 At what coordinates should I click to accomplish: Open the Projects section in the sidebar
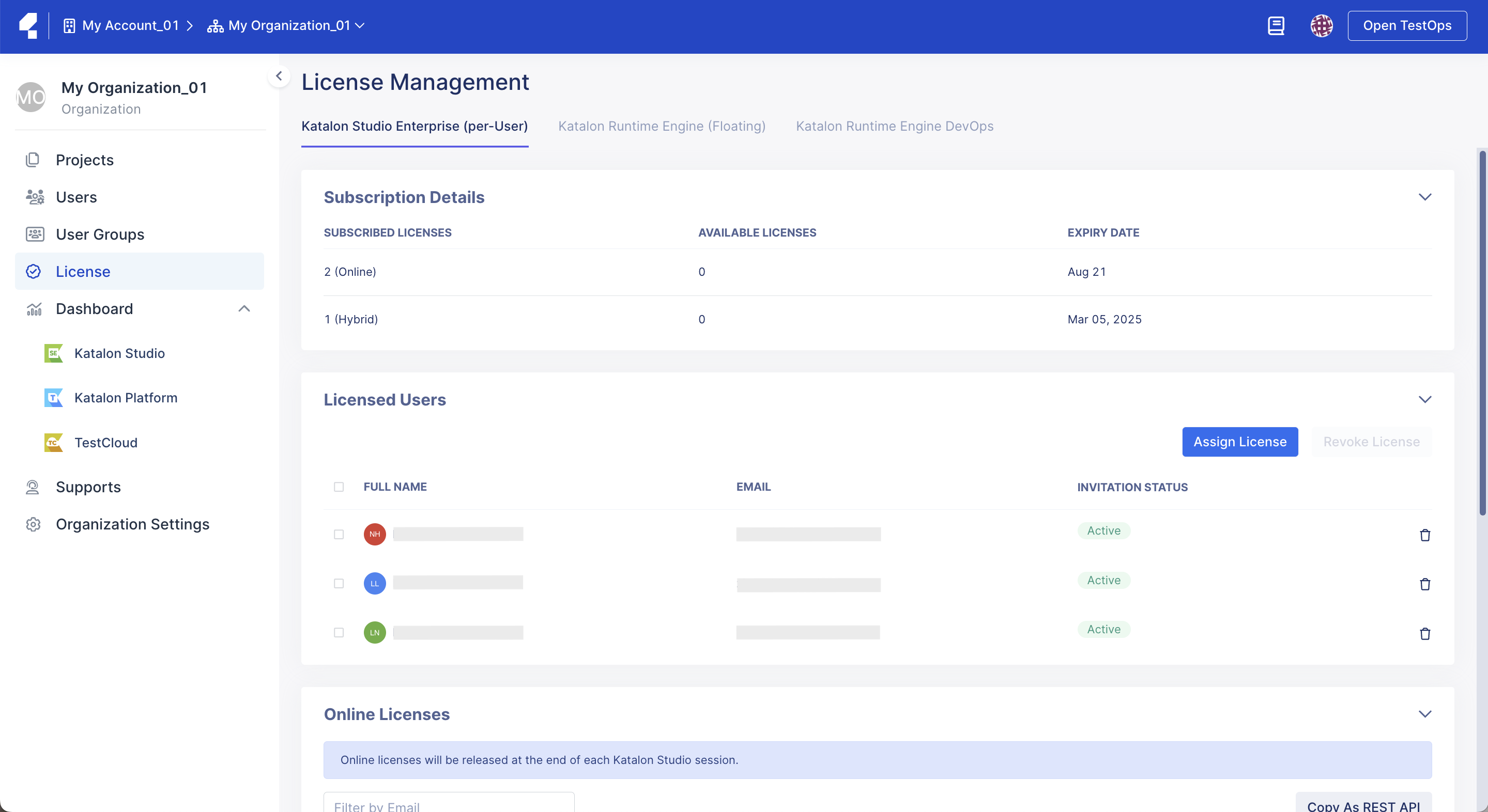pyautogui.click(x=84, y=160)
